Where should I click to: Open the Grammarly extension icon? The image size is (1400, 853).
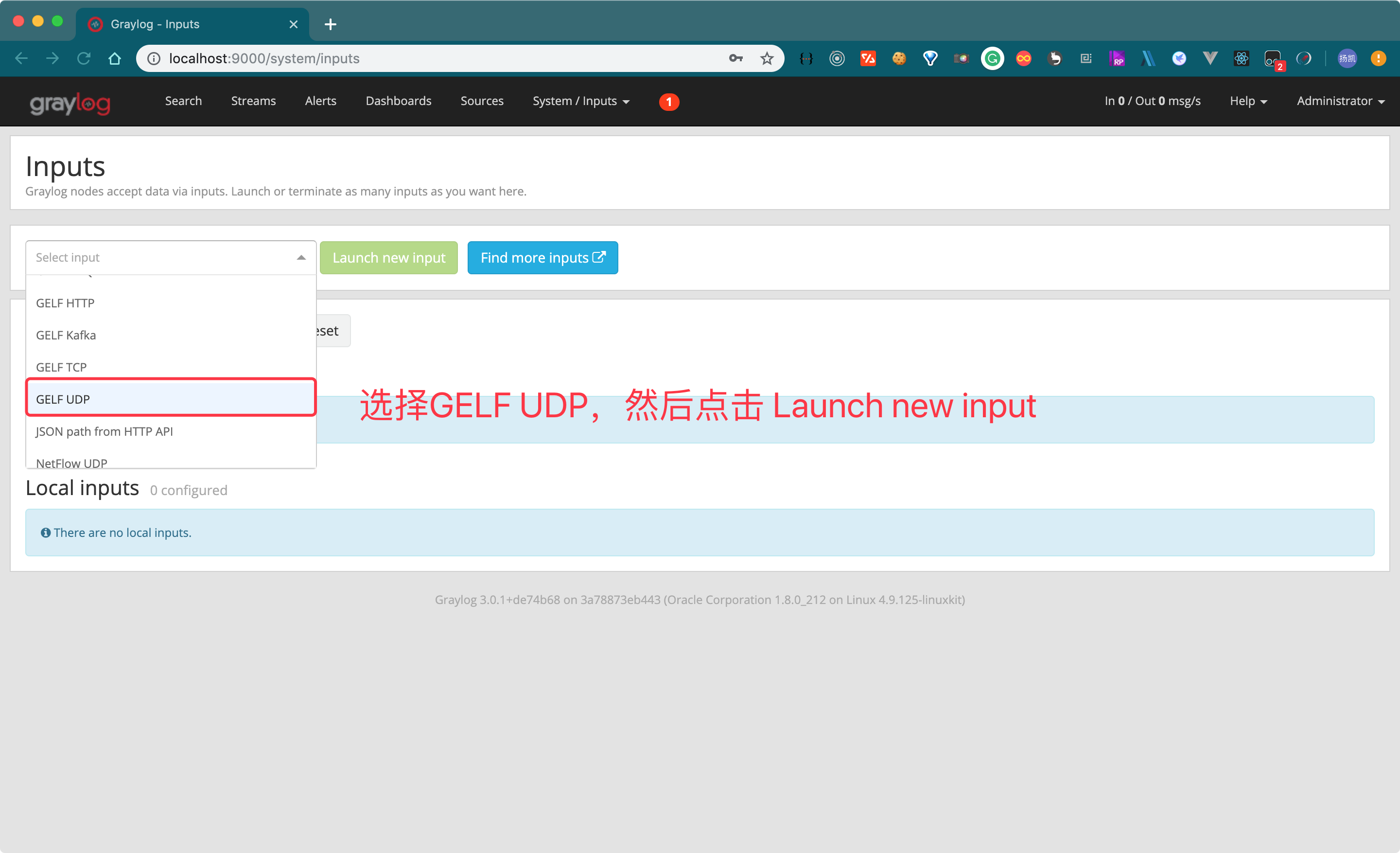pyautogui.click(x=992, y=58)
